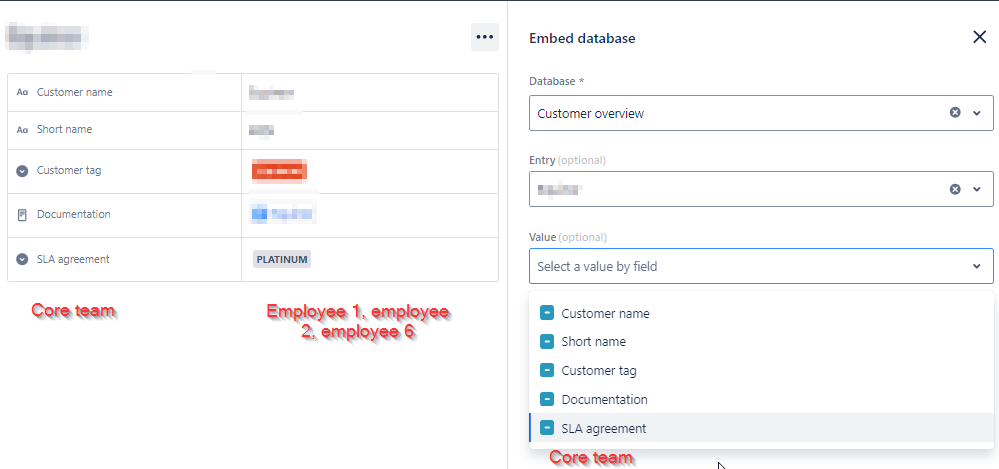Click the PLATINUM SLA badge
The width and height of the screenshot is (999, 469).
coord(282,259)
